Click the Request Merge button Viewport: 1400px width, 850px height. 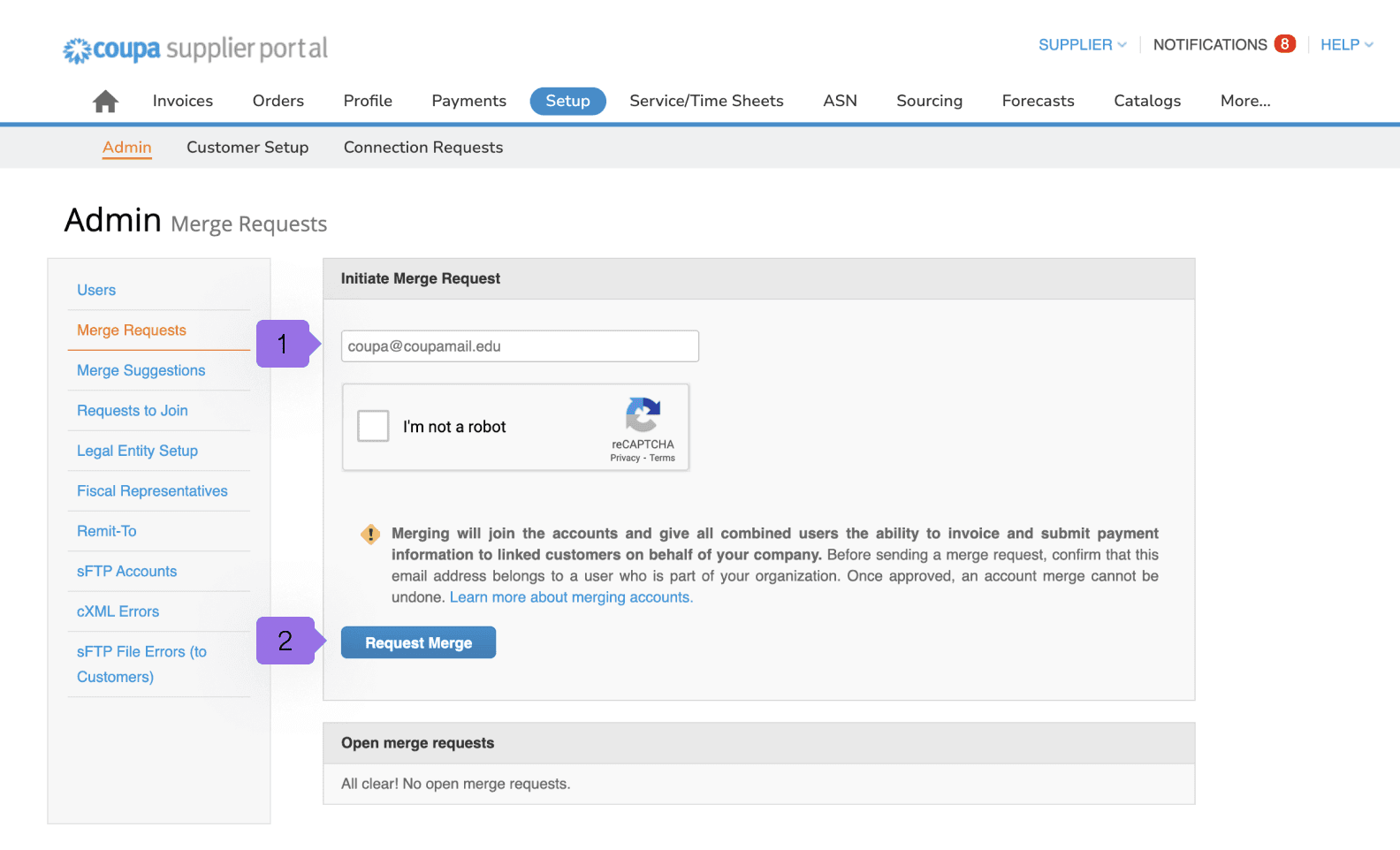point(418,642)
